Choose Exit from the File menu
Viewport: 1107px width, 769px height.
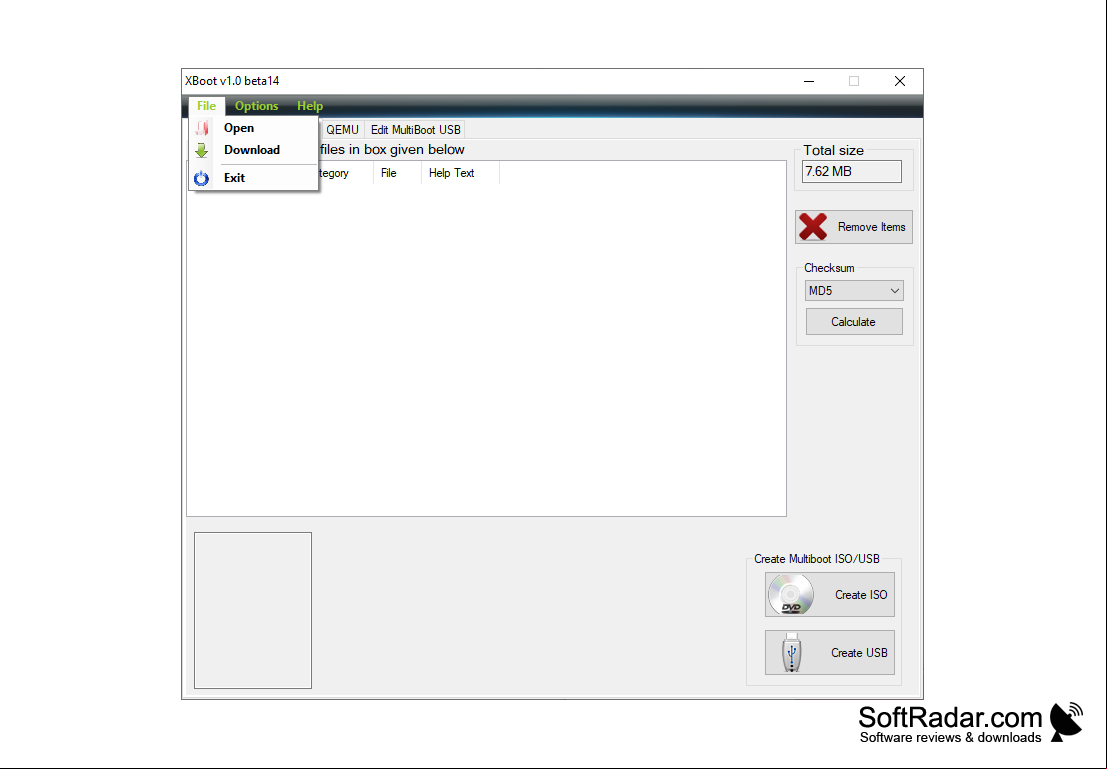pyautogui.click(x=253, y=178)
